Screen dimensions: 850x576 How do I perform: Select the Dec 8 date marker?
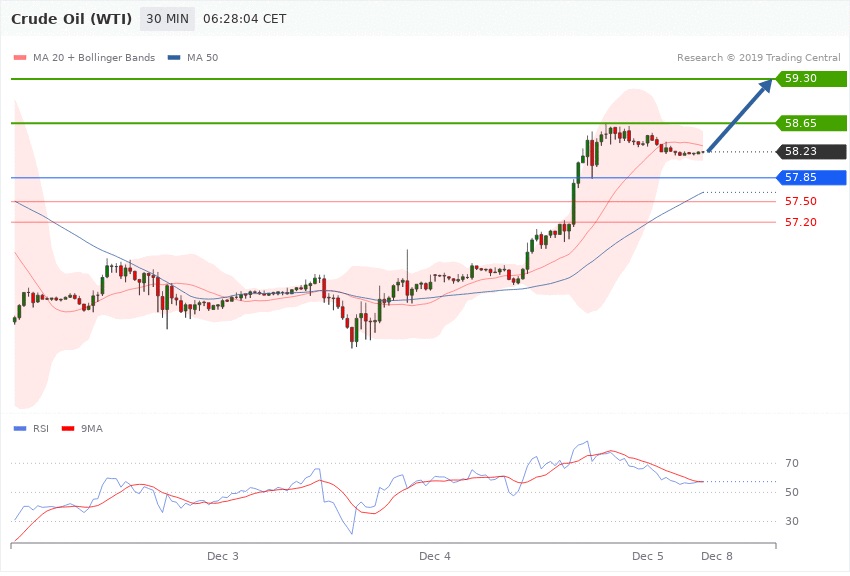(x=716, y=555)
